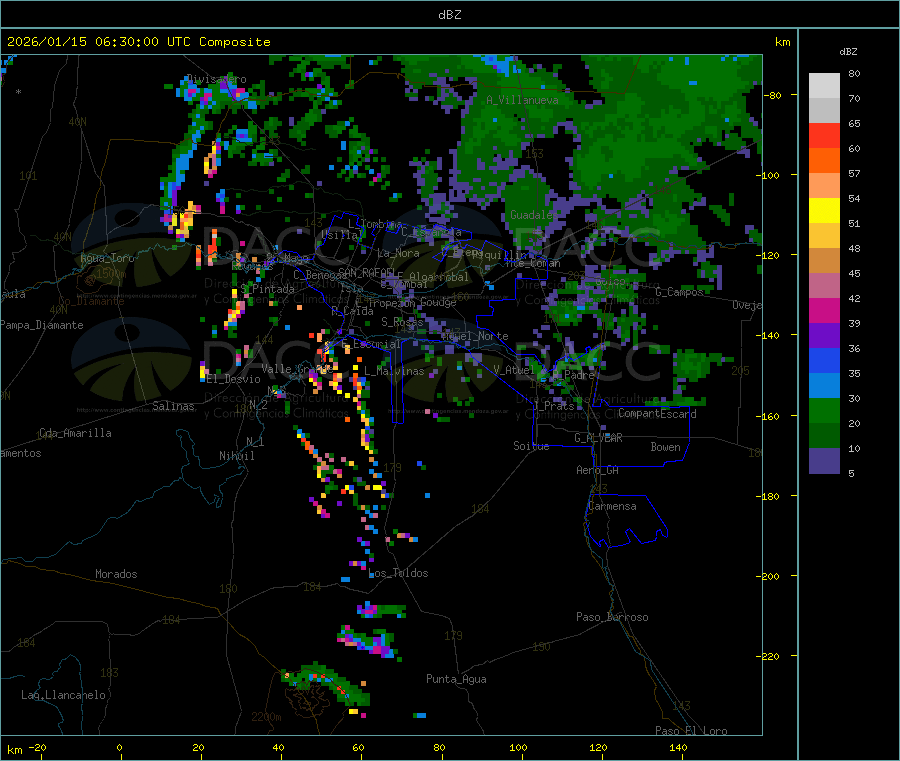Image resolution: width=900 pixels, height=761 pixels.
Task: Click the Punta_Agua map label
Action: [456, 679]
